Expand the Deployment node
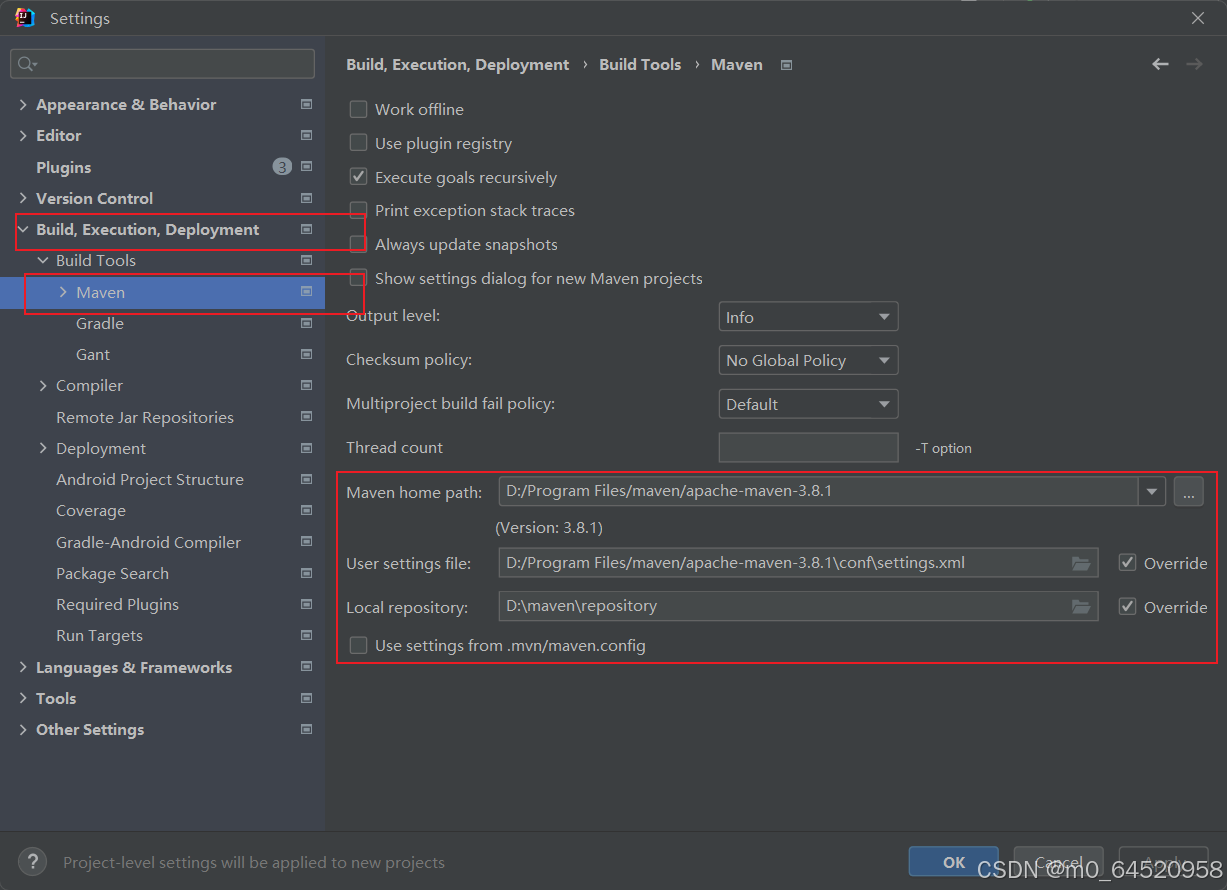This screenshot has width=1227, height=890. click(43, 448)
